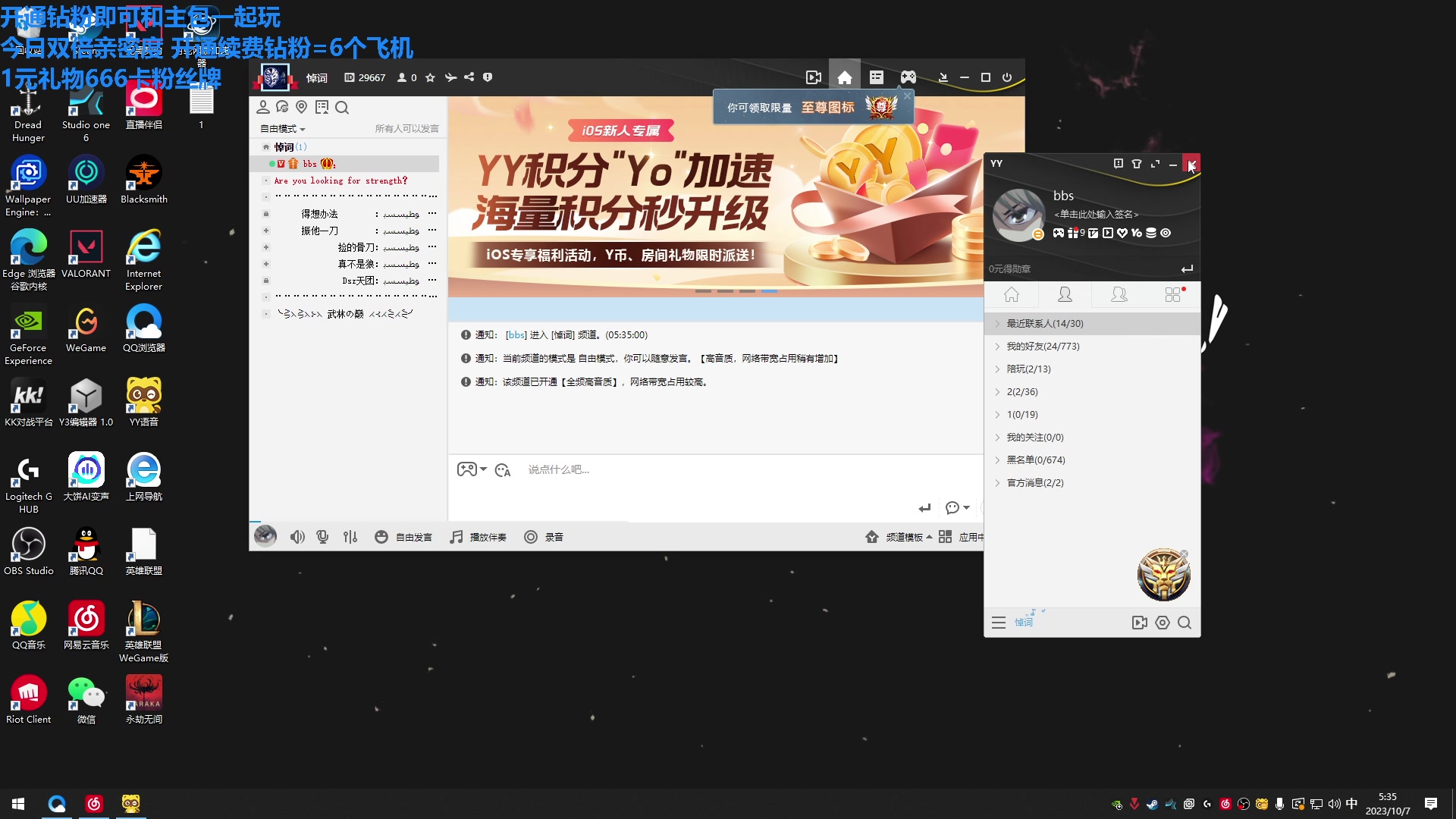Viewport: 1456px width, 819px height.
Task: Collapse the 悼词 root channel
Action: pos(266,147)
